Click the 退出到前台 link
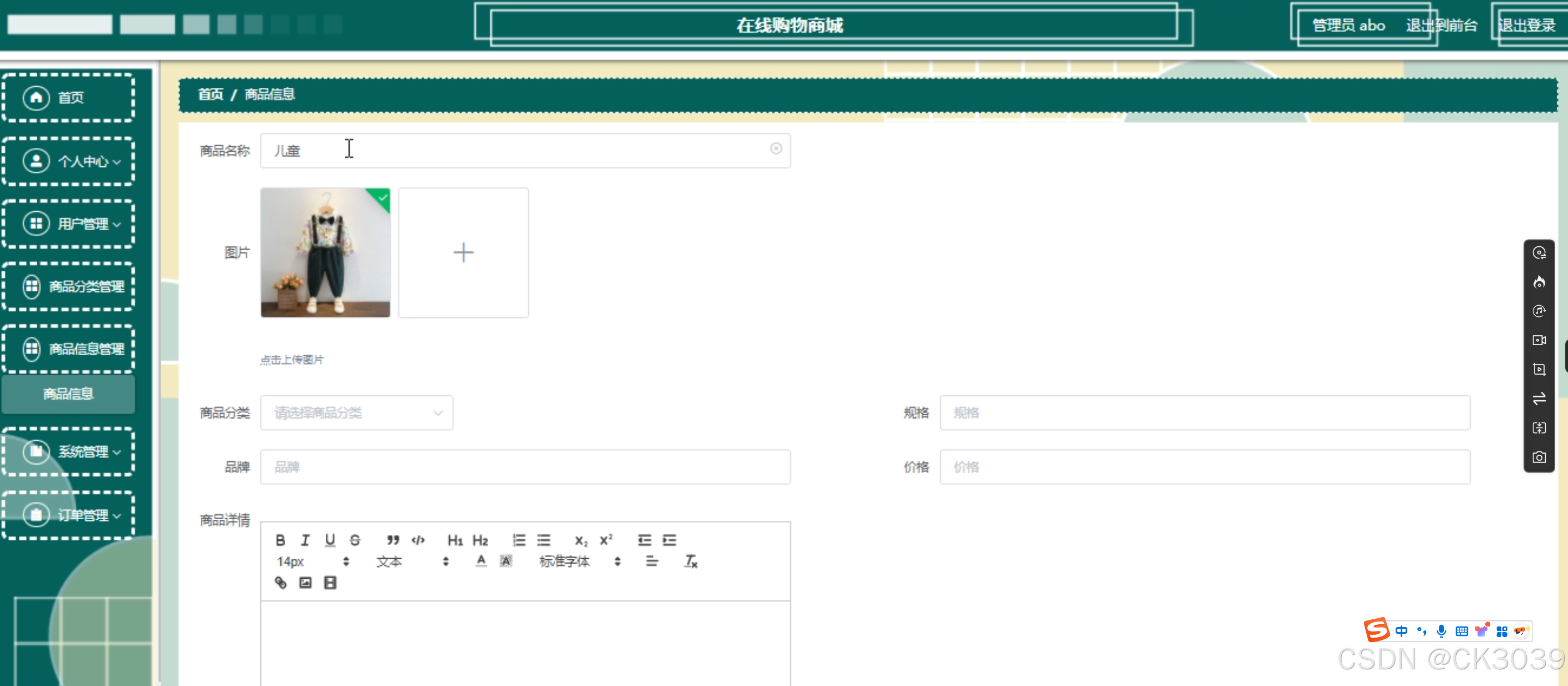 point(1441,26)
